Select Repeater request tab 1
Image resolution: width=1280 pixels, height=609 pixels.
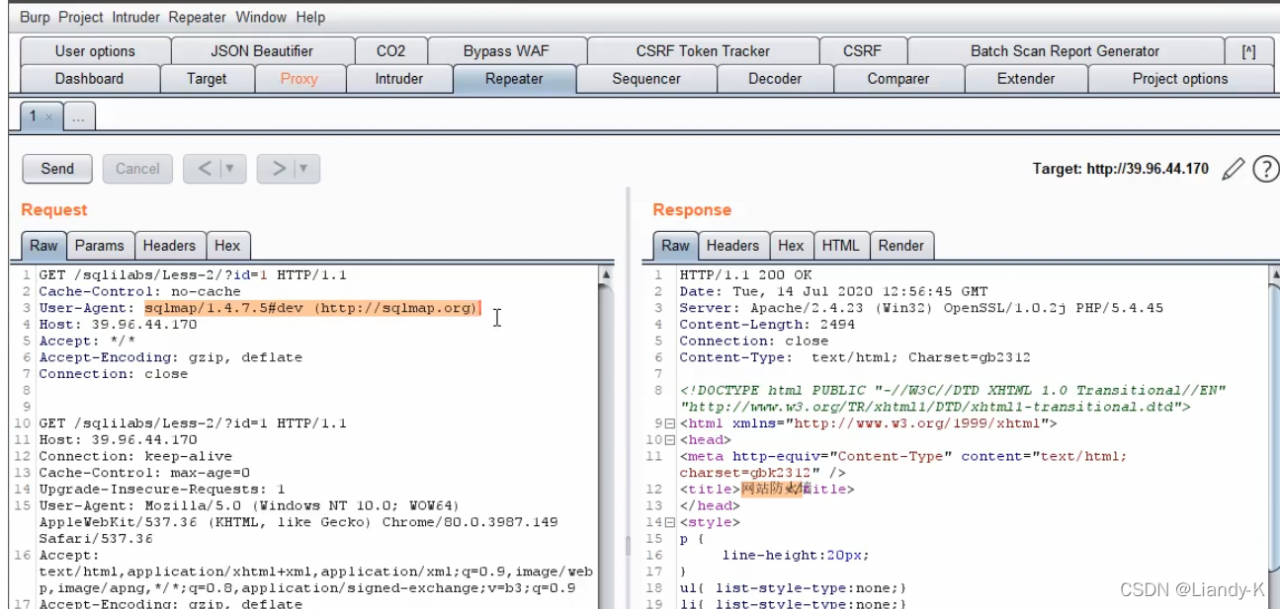(x=41, y=116)
